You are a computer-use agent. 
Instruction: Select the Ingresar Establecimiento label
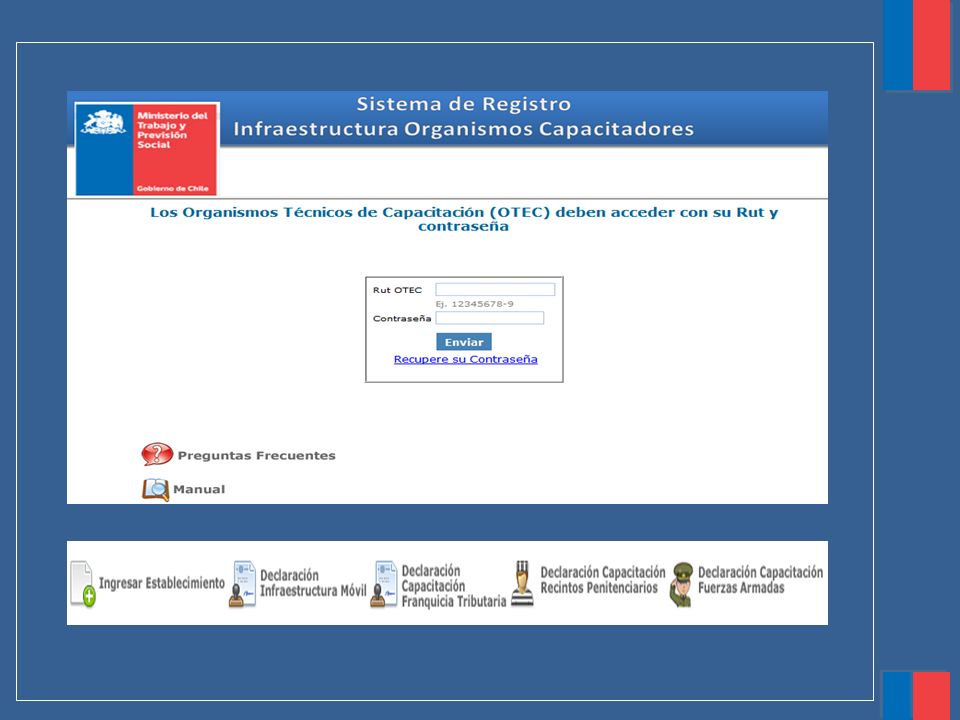pos(162,583)
